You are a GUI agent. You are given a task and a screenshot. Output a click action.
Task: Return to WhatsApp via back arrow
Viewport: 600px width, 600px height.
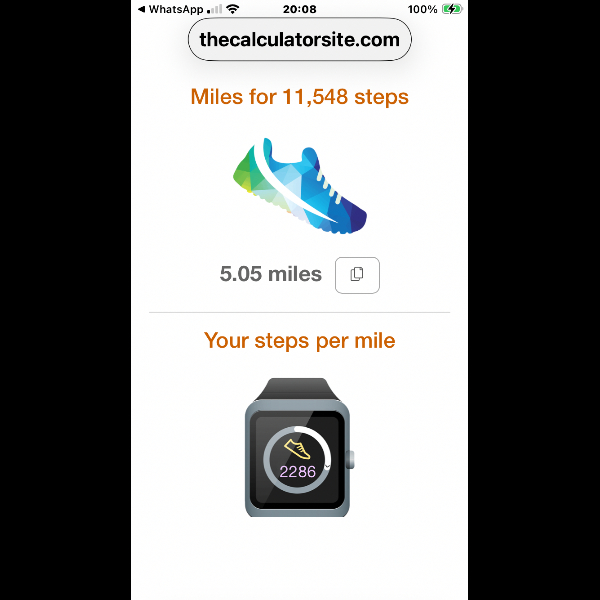pos(141,9)
